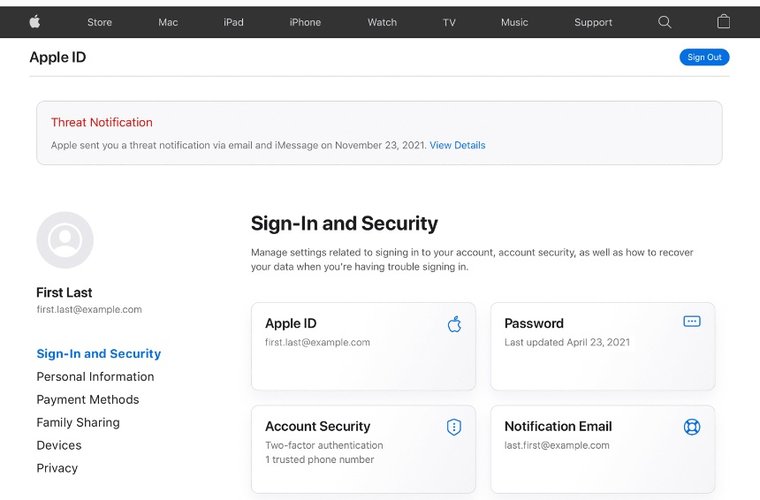The height and width of the screenshot is (500, 760).
Task: Click the Sign-In and Security main heading
Action: click(x=344, y=223)
